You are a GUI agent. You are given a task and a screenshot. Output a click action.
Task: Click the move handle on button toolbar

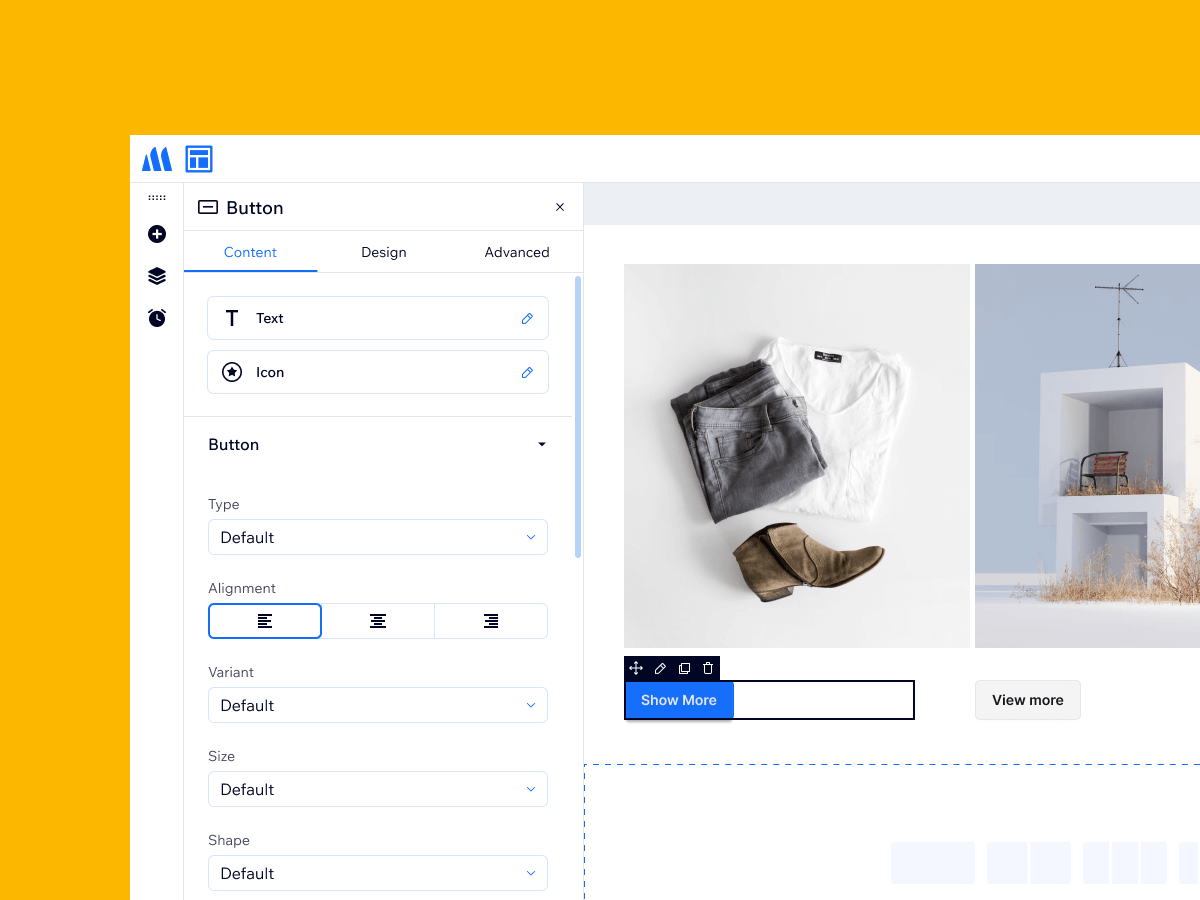tap(636, 668)
